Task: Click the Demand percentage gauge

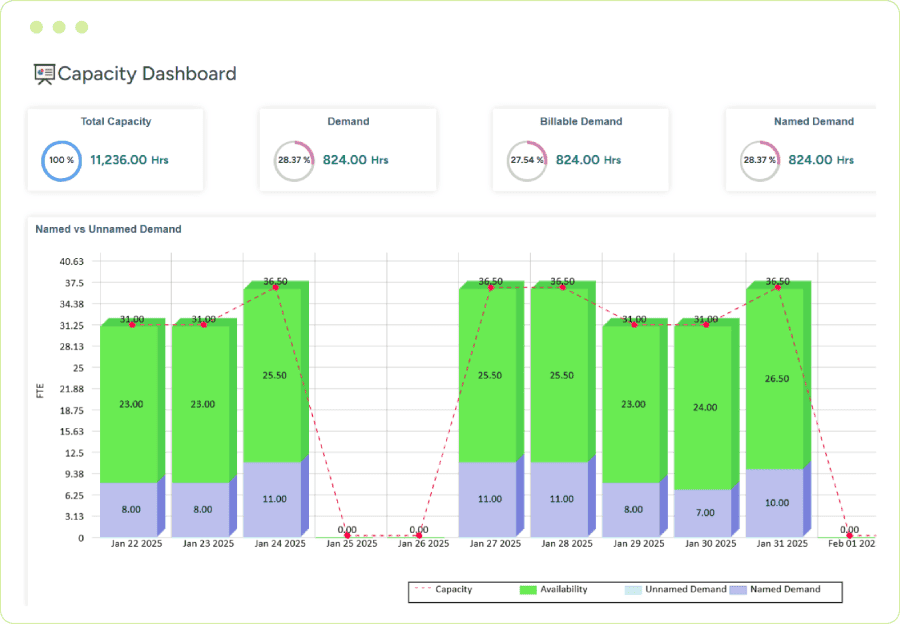Action: tap(294, 160)
